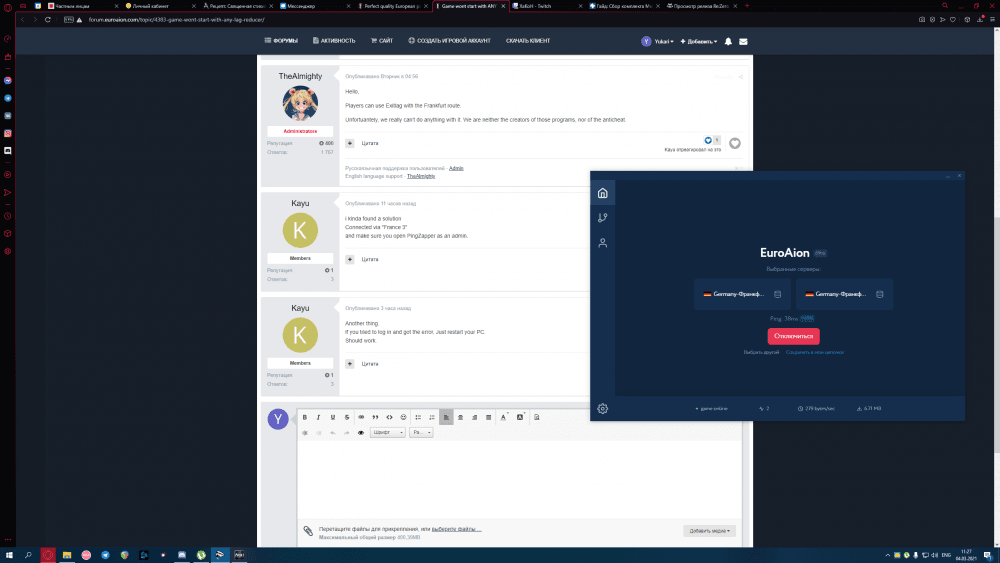Expand the Добавить медиа dropdown
The width and height of the screenshot is (1000, 563).
pyautogui.click(x=709, y=531)
